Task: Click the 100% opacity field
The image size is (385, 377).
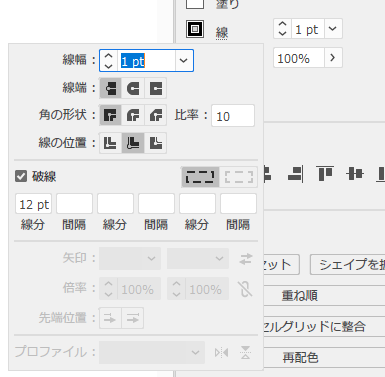Action: [x=299, y=58]
